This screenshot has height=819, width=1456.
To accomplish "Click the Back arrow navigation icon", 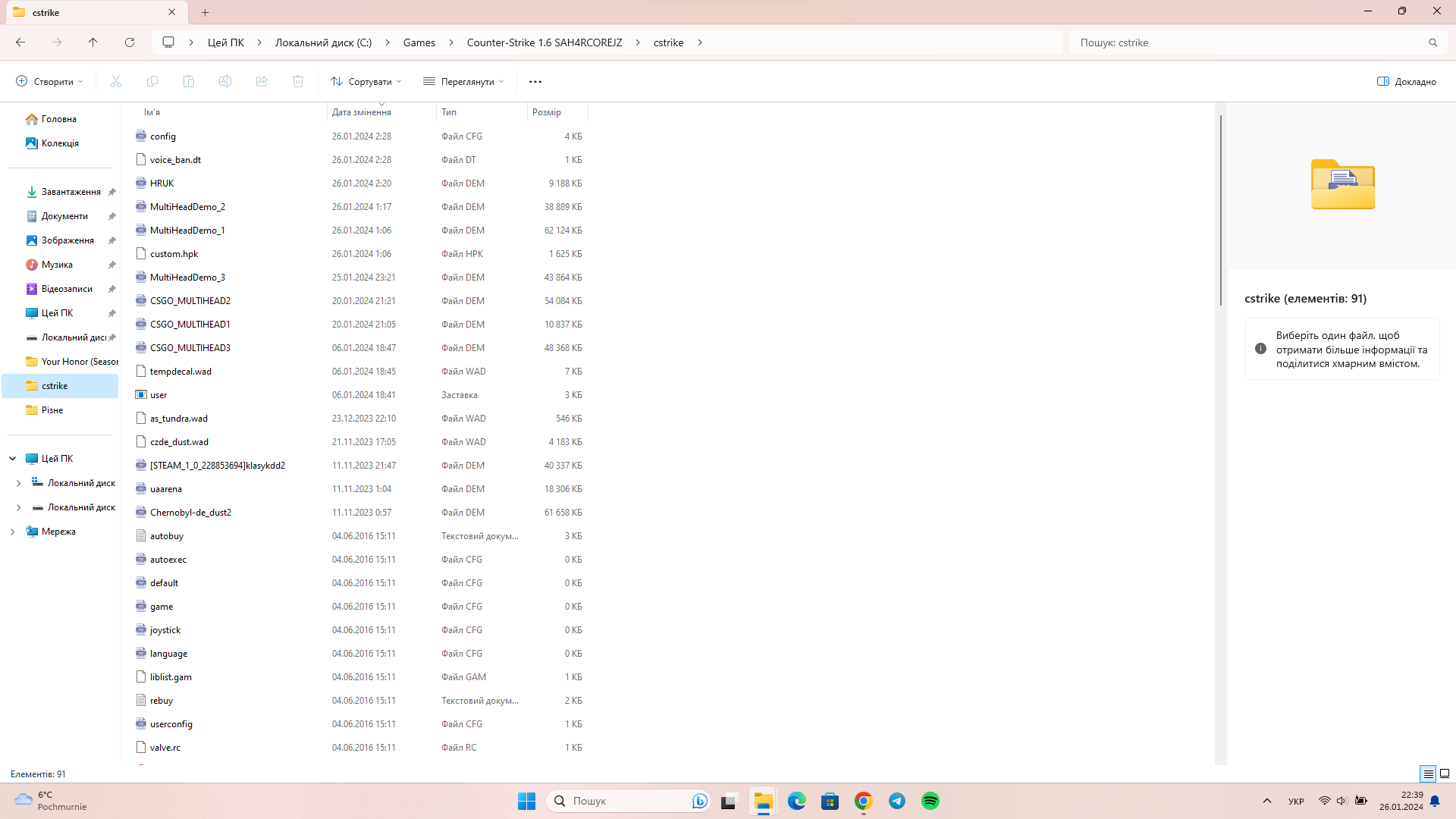I will click(20, 42).
